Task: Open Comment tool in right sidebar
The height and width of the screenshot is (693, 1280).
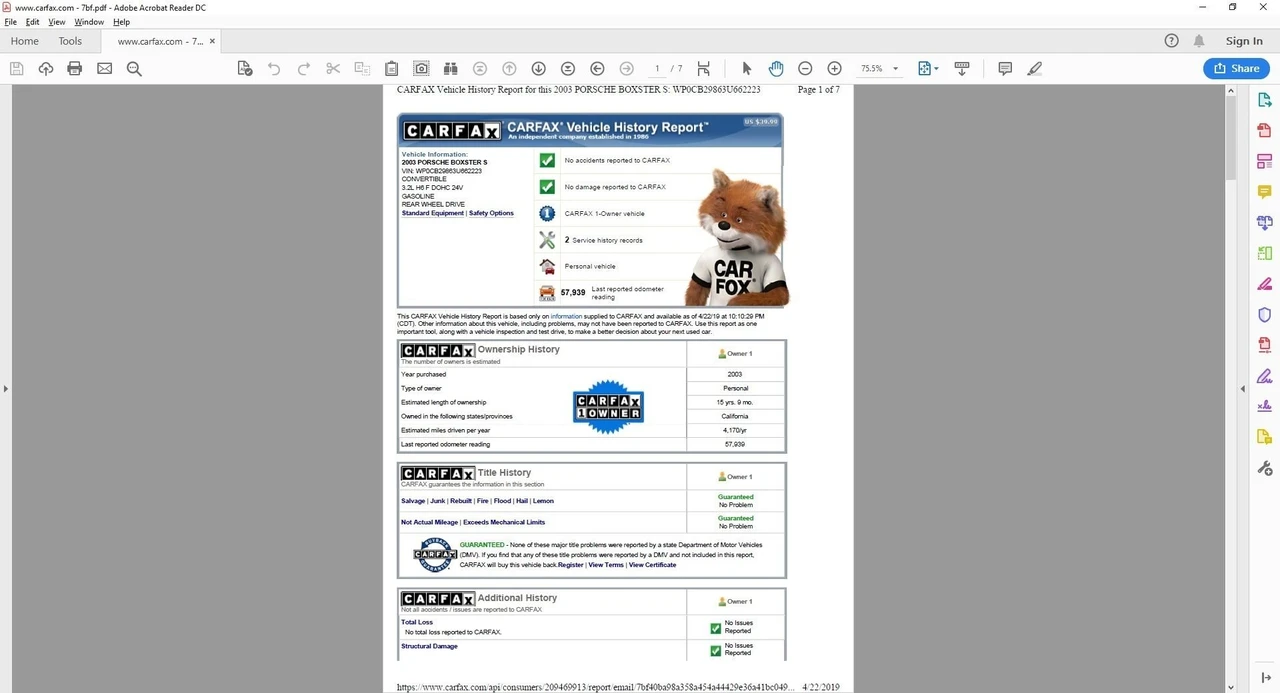Action: click(x=1265, y=192)
